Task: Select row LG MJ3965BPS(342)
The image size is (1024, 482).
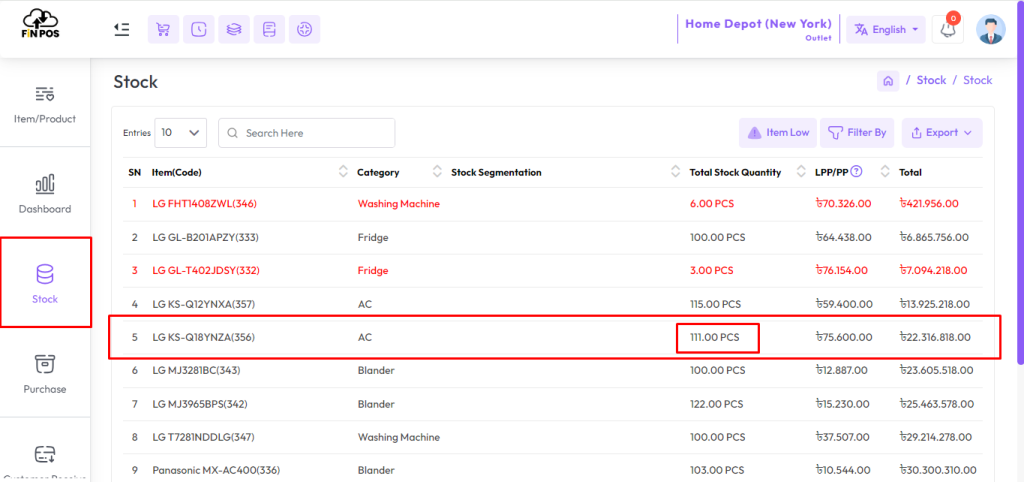Action: tap(552, 404)
